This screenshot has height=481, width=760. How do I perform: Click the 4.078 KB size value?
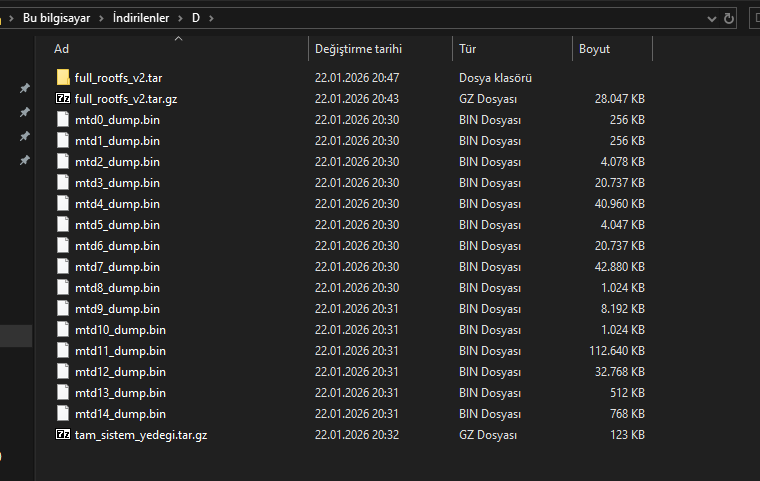point(623,161)
